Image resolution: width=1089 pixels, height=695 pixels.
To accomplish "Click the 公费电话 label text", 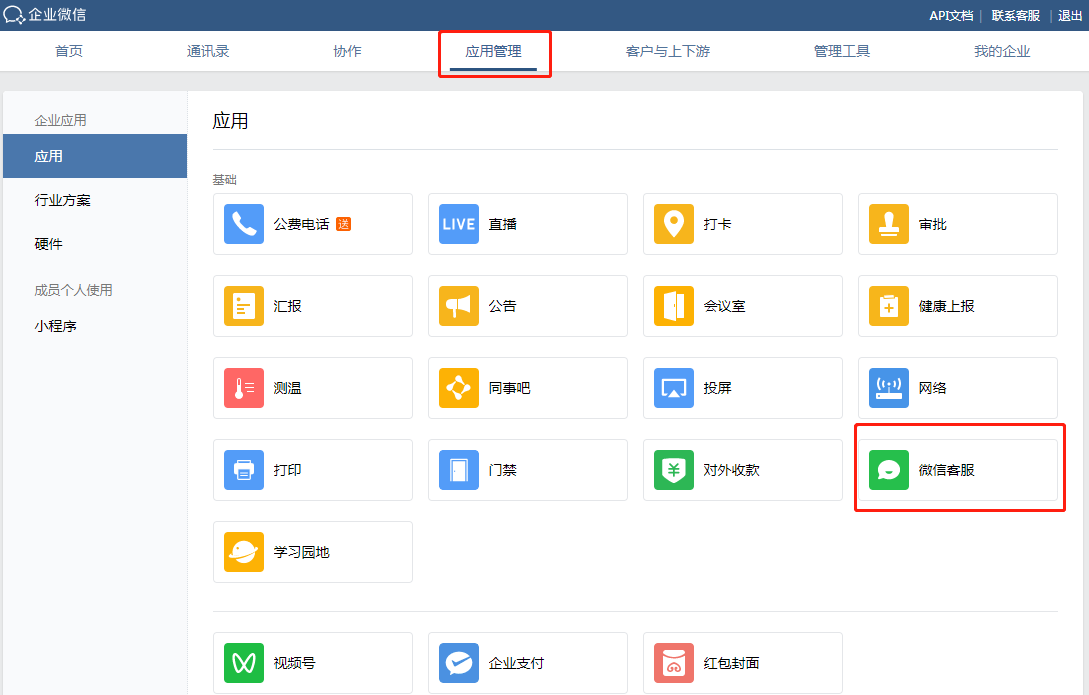I will tap(301, 224).
